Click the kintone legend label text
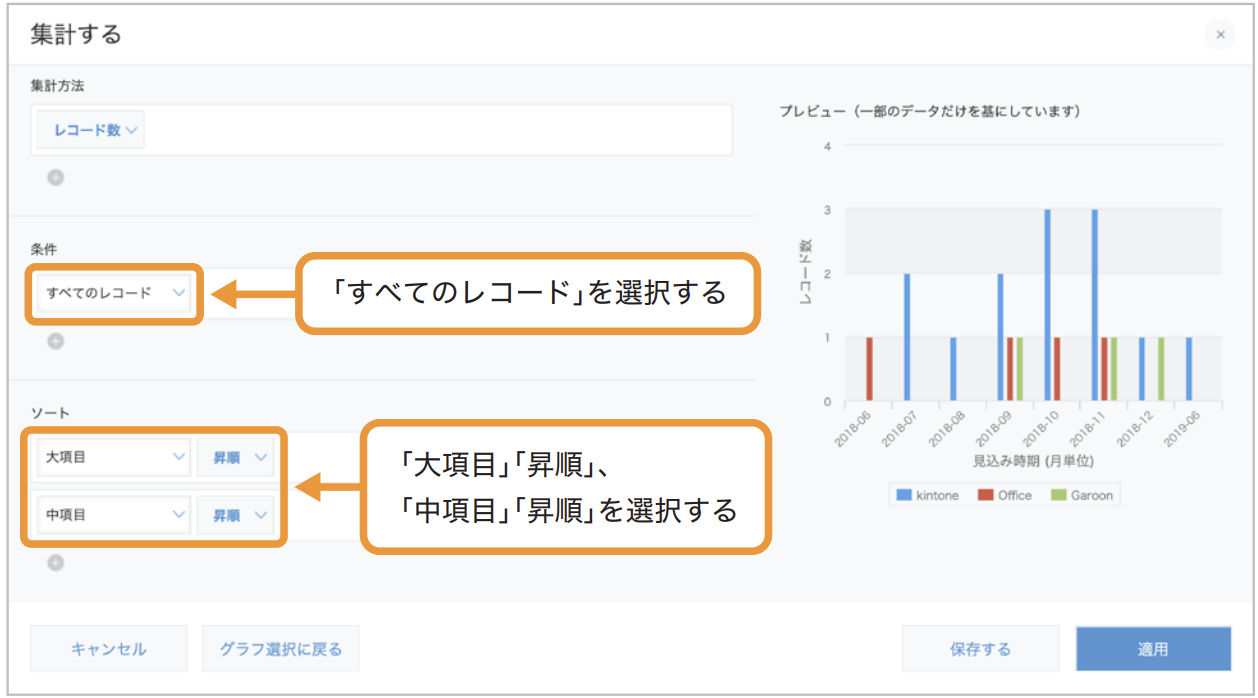 937,495
